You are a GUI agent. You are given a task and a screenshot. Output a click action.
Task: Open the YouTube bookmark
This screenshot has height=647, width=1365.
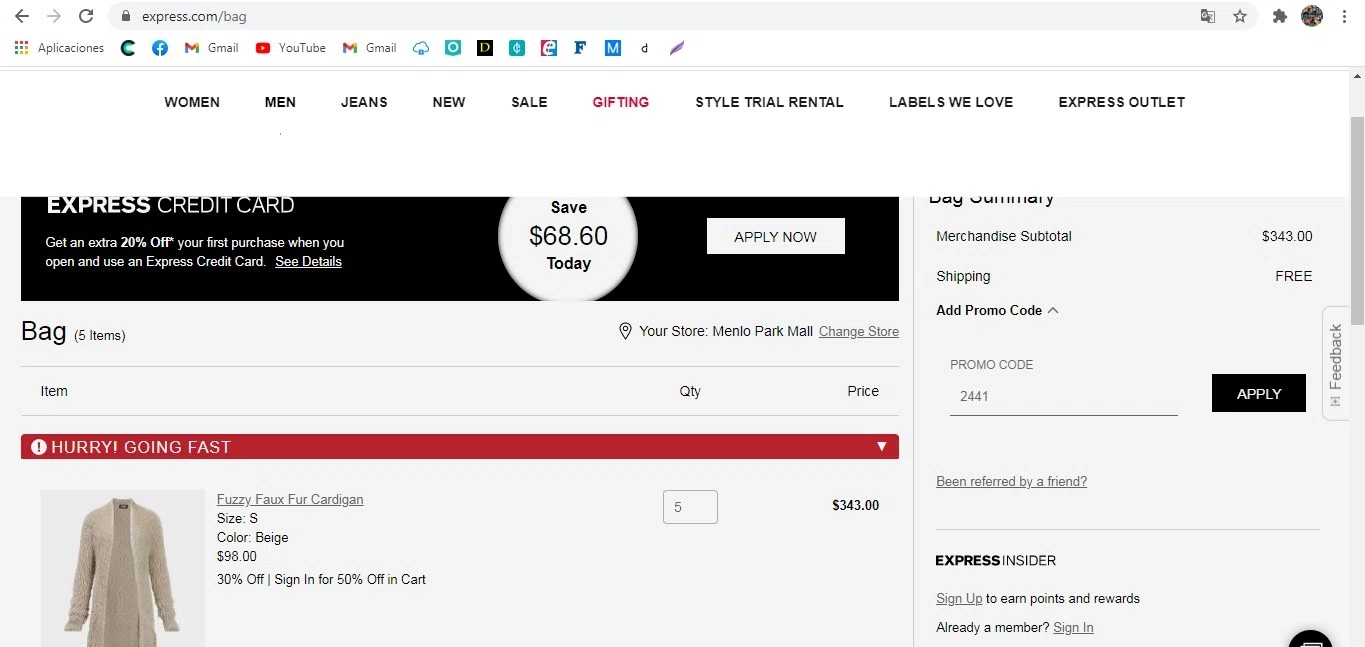tap(291, 48)
